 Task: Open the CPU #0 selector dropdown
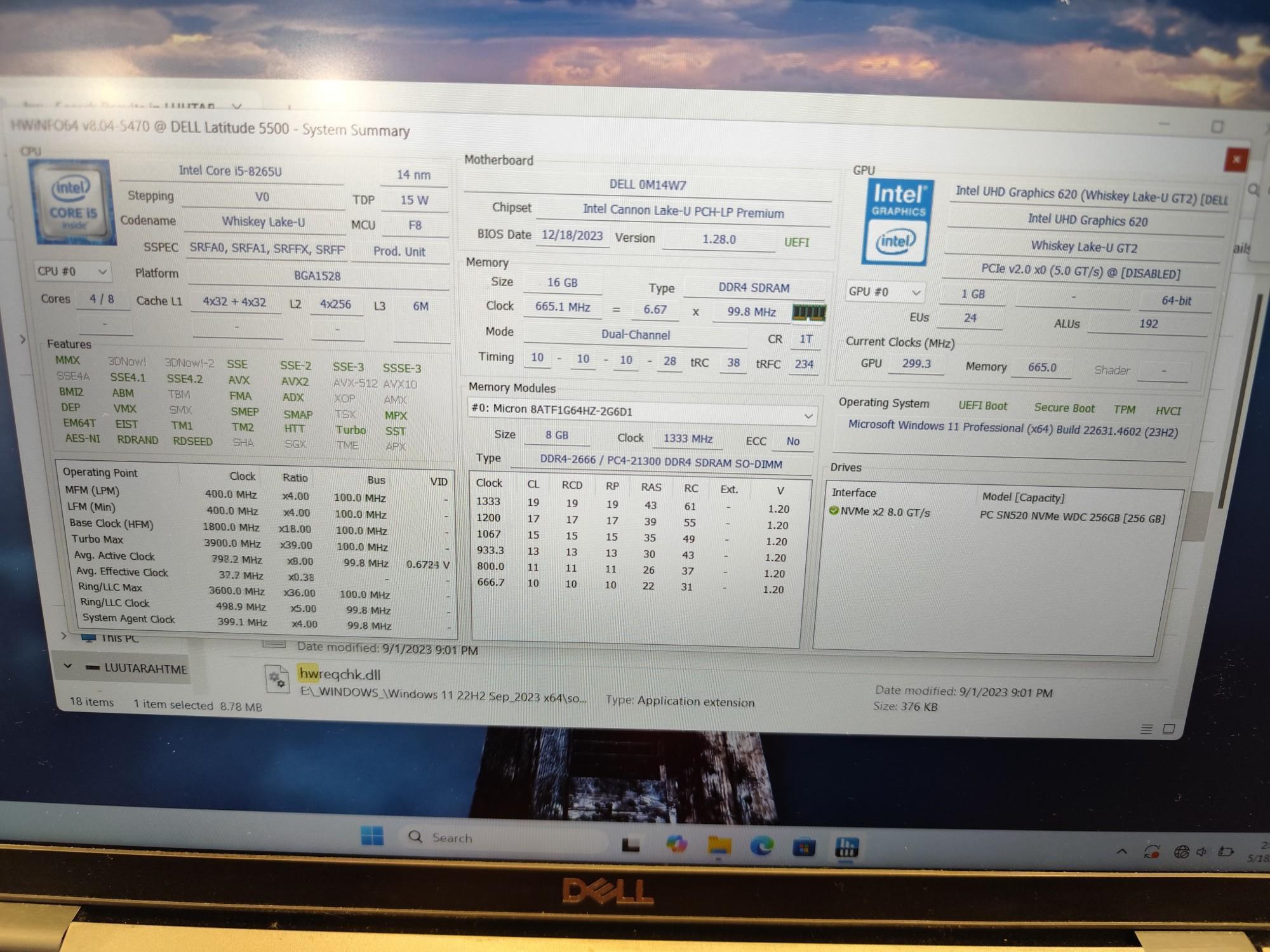click(x=72, y=272)
